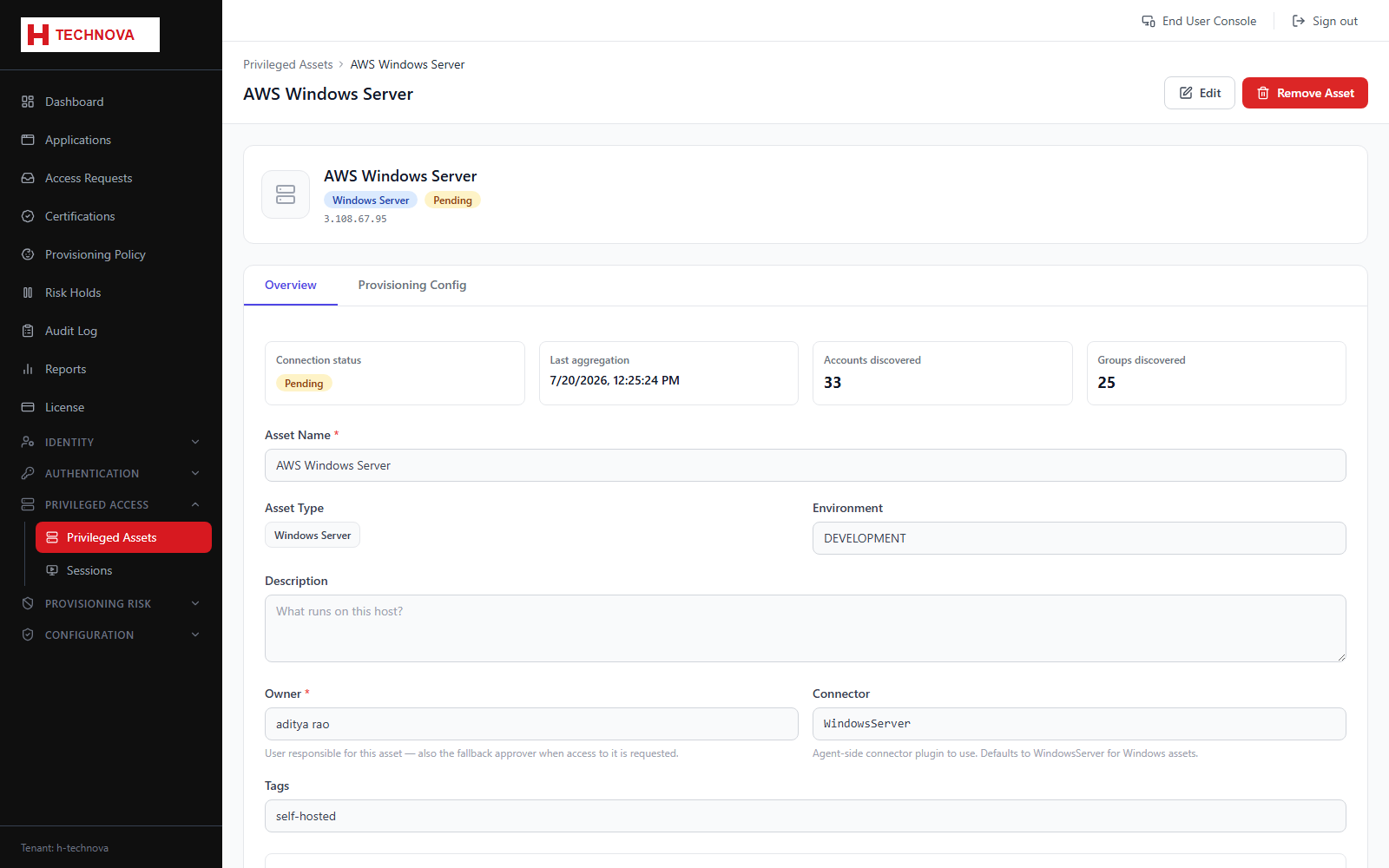Click the Connector field WindowsServer
1389x868 pixels.
click(x=1079, y=724)
